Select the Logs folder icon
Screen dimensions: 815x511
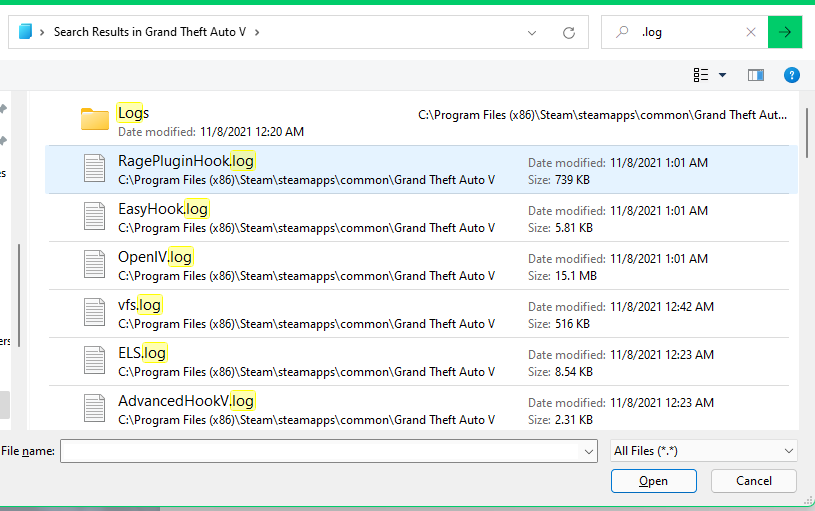[x=95, y=120]
